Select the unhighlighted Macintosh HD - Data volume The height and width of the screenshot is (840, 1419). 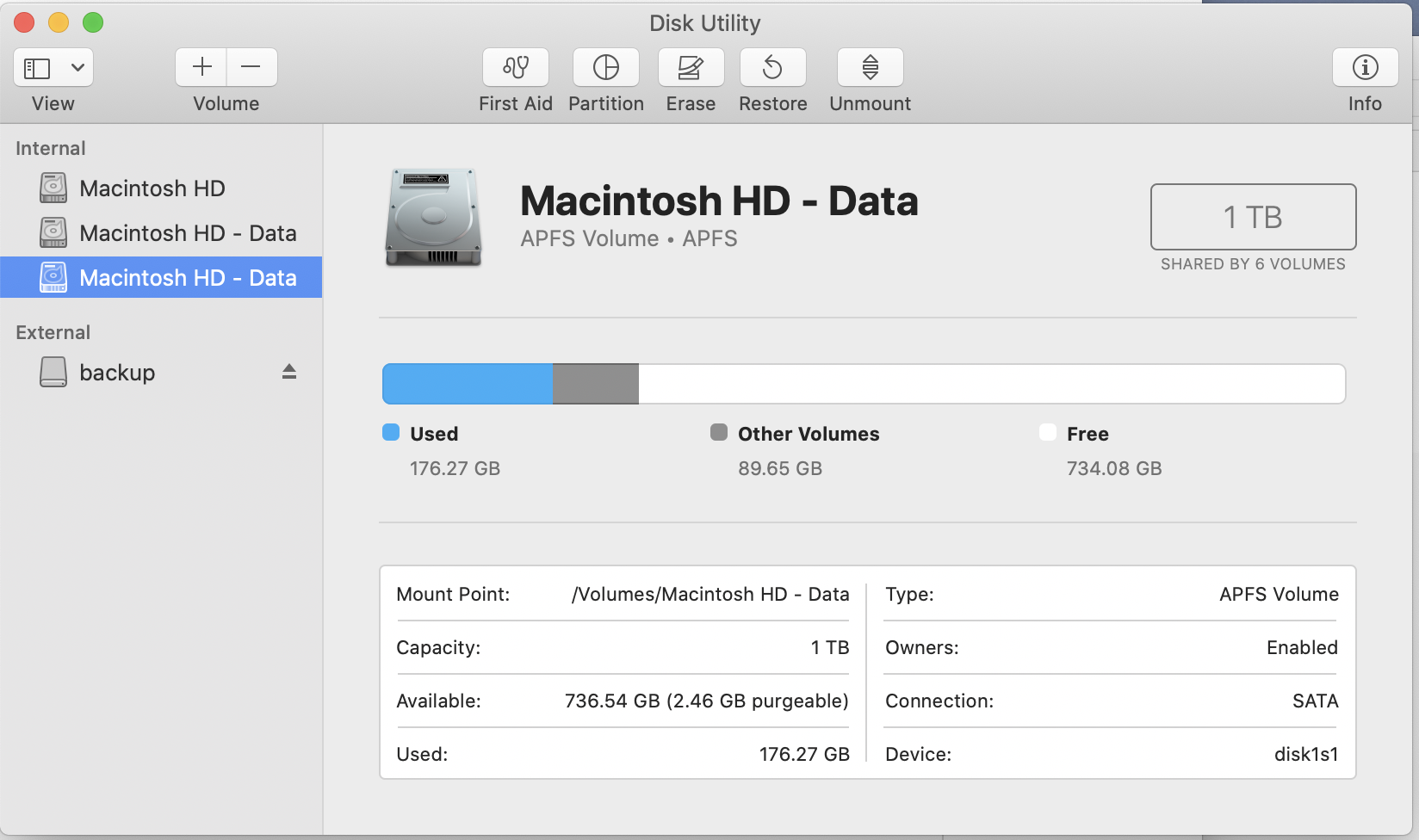pyautogui.click(x=161, y=233)
